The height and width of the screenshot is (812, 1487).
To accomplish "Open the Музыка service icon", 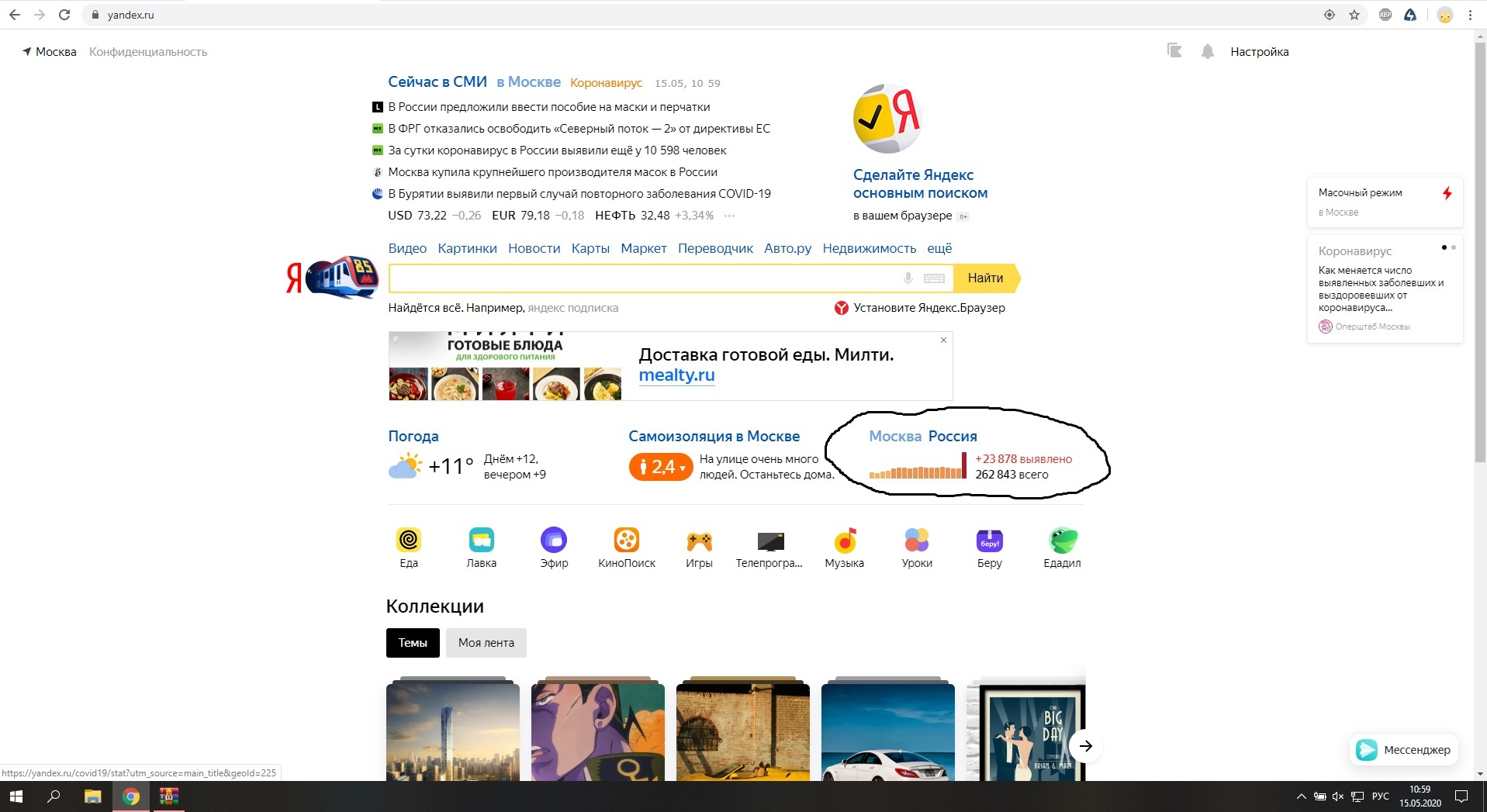I will 845,539.
